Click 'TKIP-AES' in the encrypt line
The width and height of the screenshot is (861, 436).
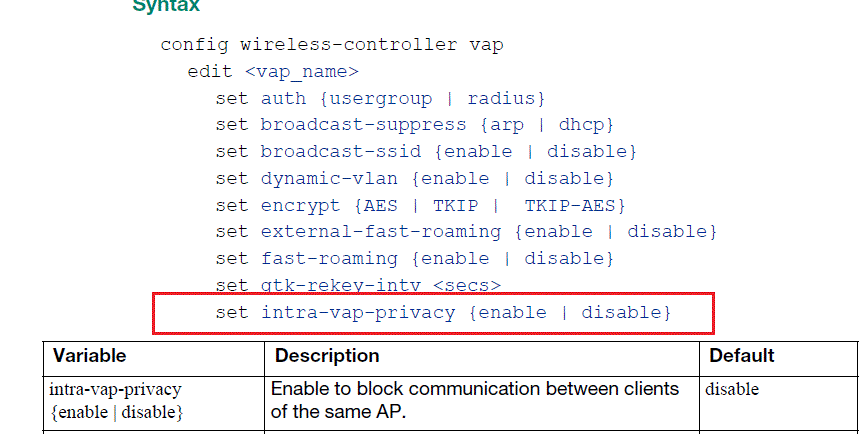(574, 205)
